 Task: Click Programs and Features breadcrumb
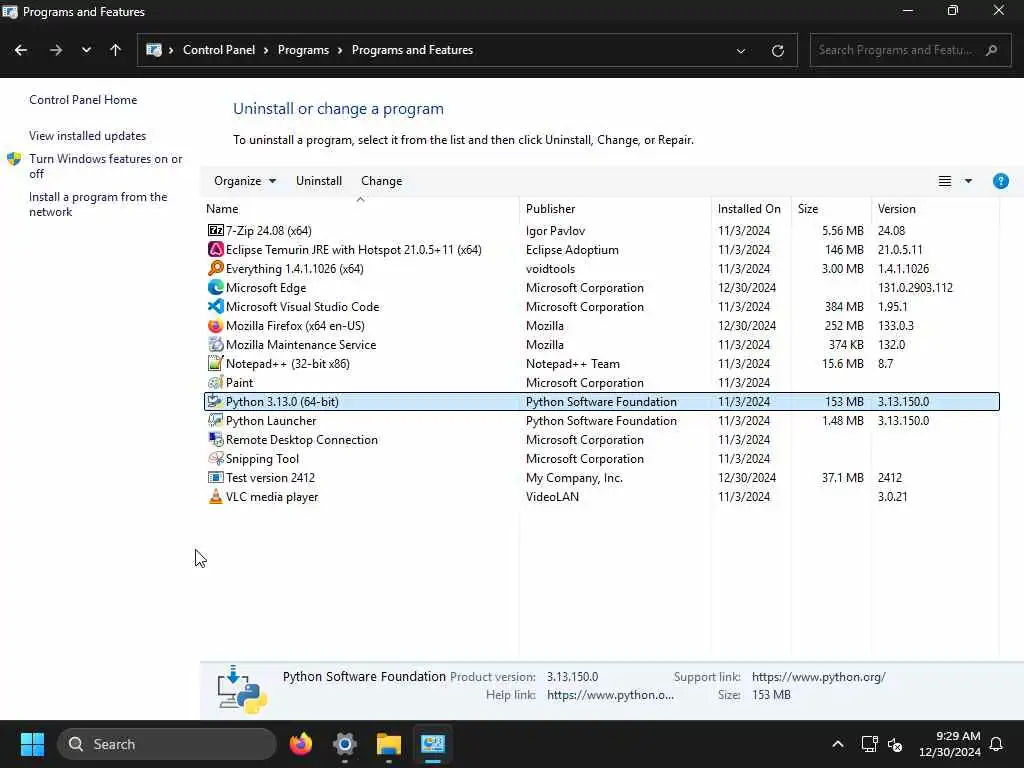click(412, 50)
